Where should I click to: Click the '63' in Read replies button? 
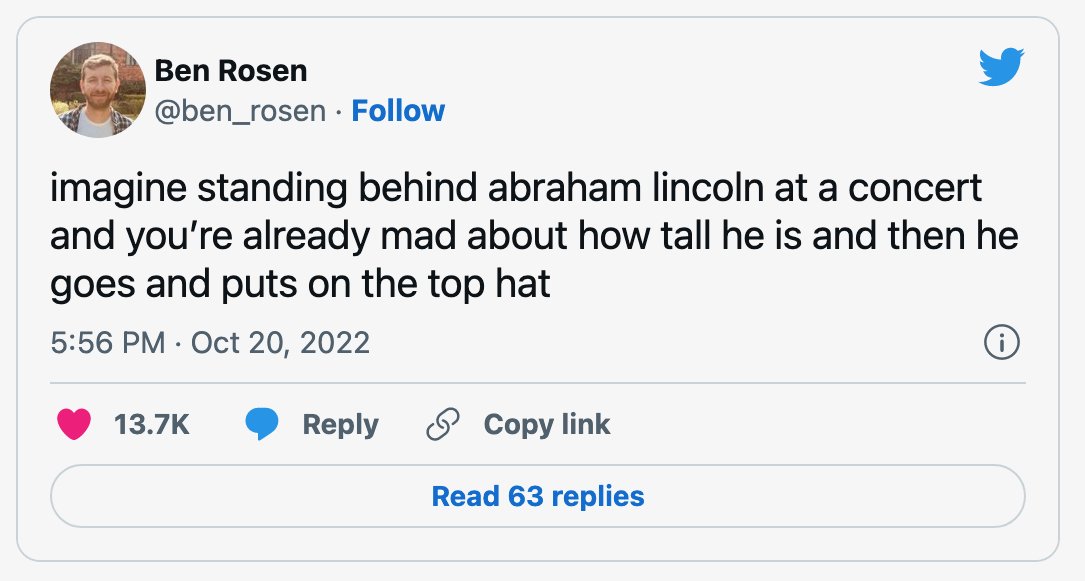[526, 496]
